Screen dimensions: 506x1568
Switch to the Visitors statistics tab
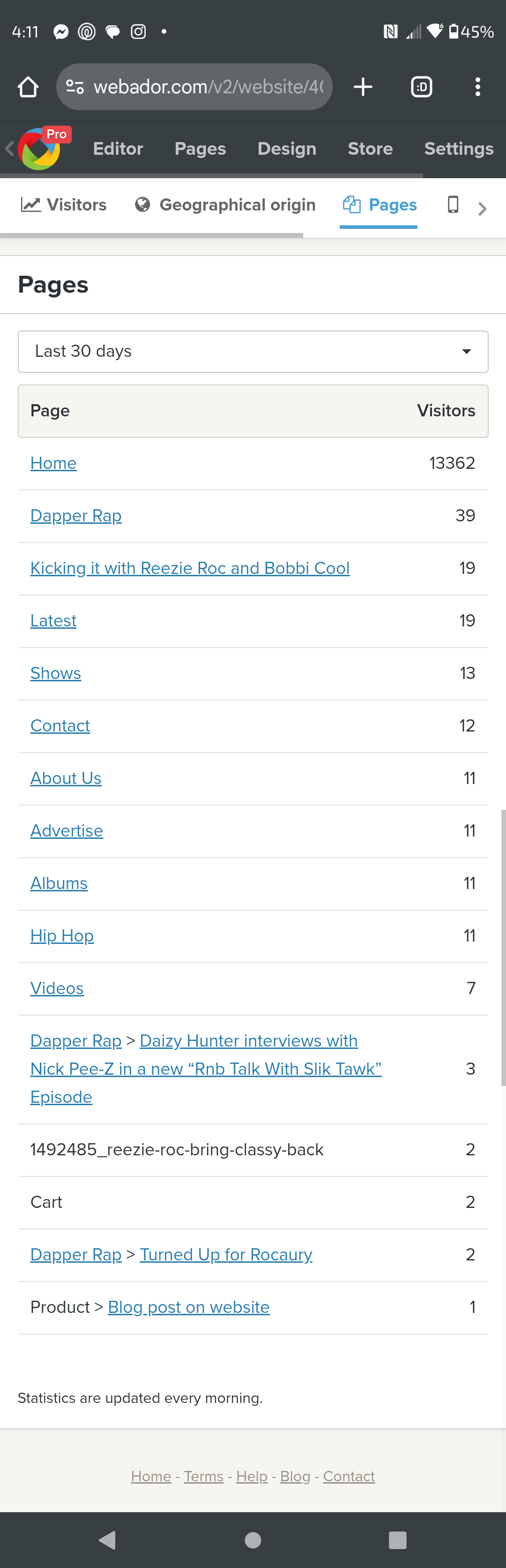(x=64, y=204)
